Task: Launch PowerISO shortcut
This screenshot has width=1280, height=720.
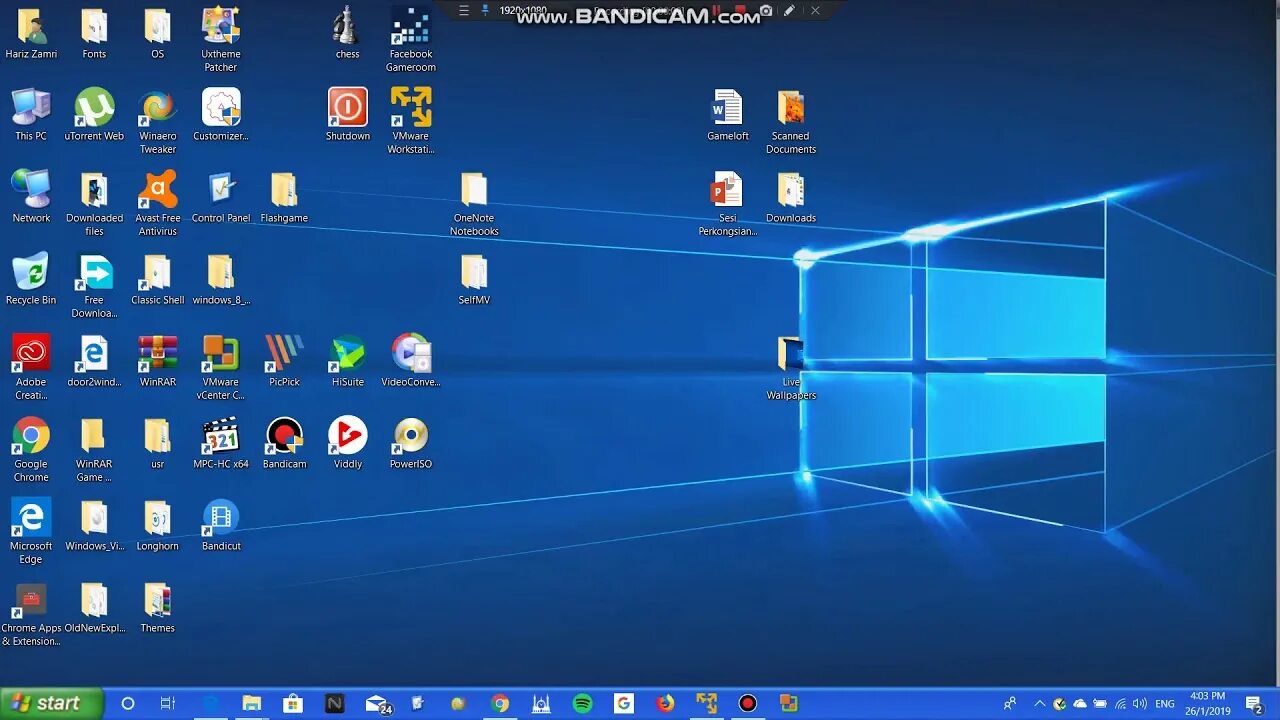Action: pyautogui.click(x=411, y=444)
